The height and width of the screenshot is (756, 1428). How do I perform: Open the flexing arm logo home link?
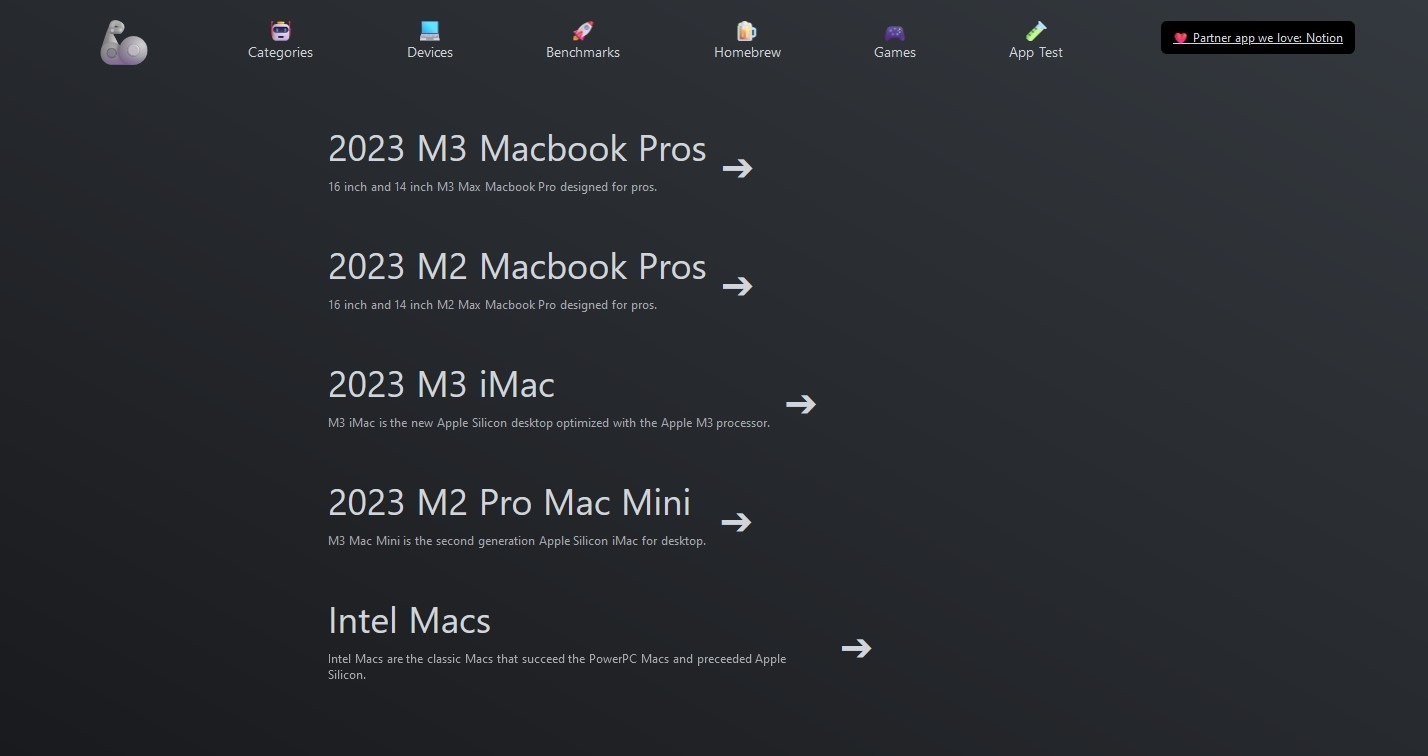pos(124,43)
